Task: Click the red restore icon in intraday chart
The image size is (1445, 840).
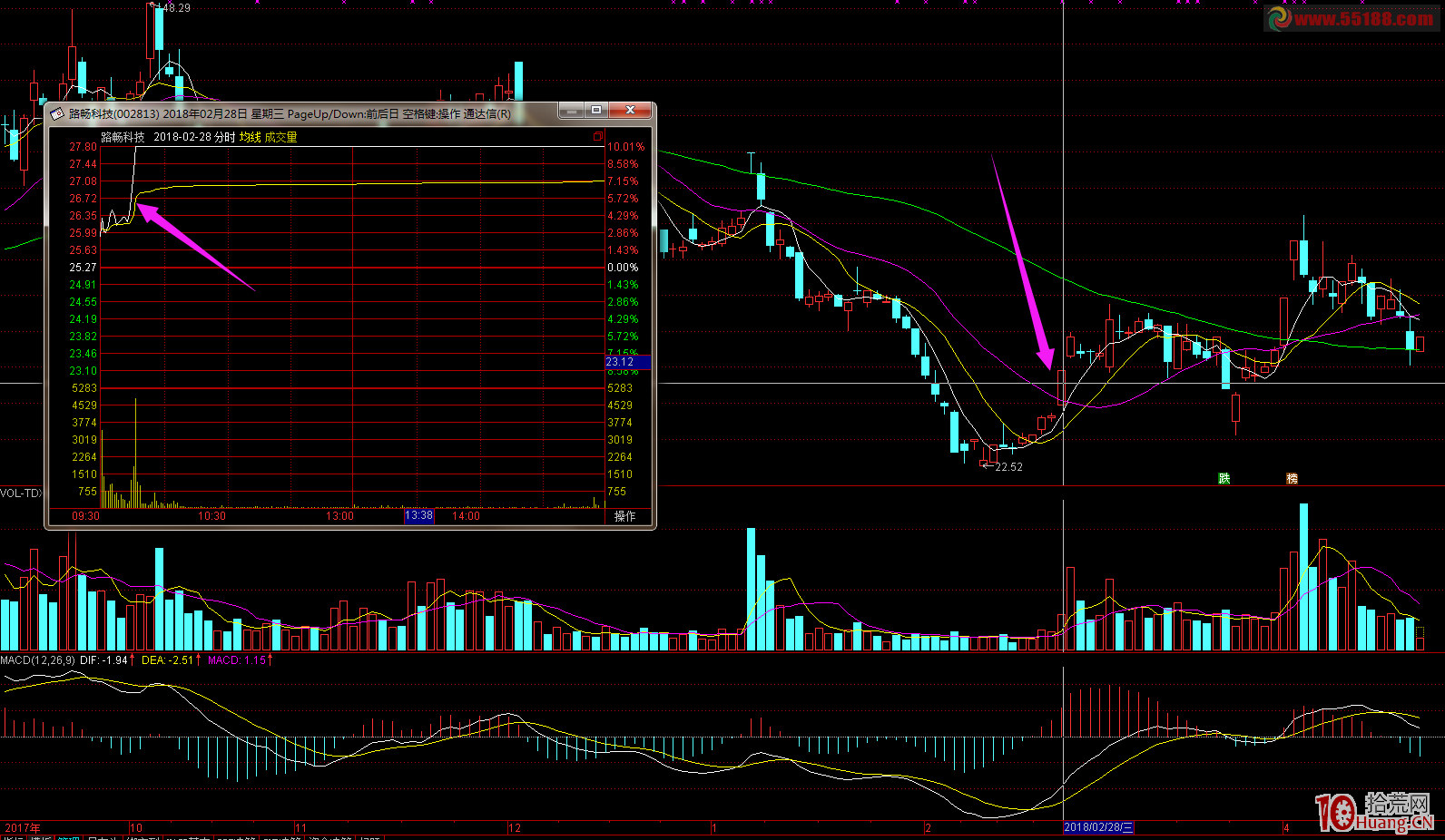Action: tap(598, 137)
